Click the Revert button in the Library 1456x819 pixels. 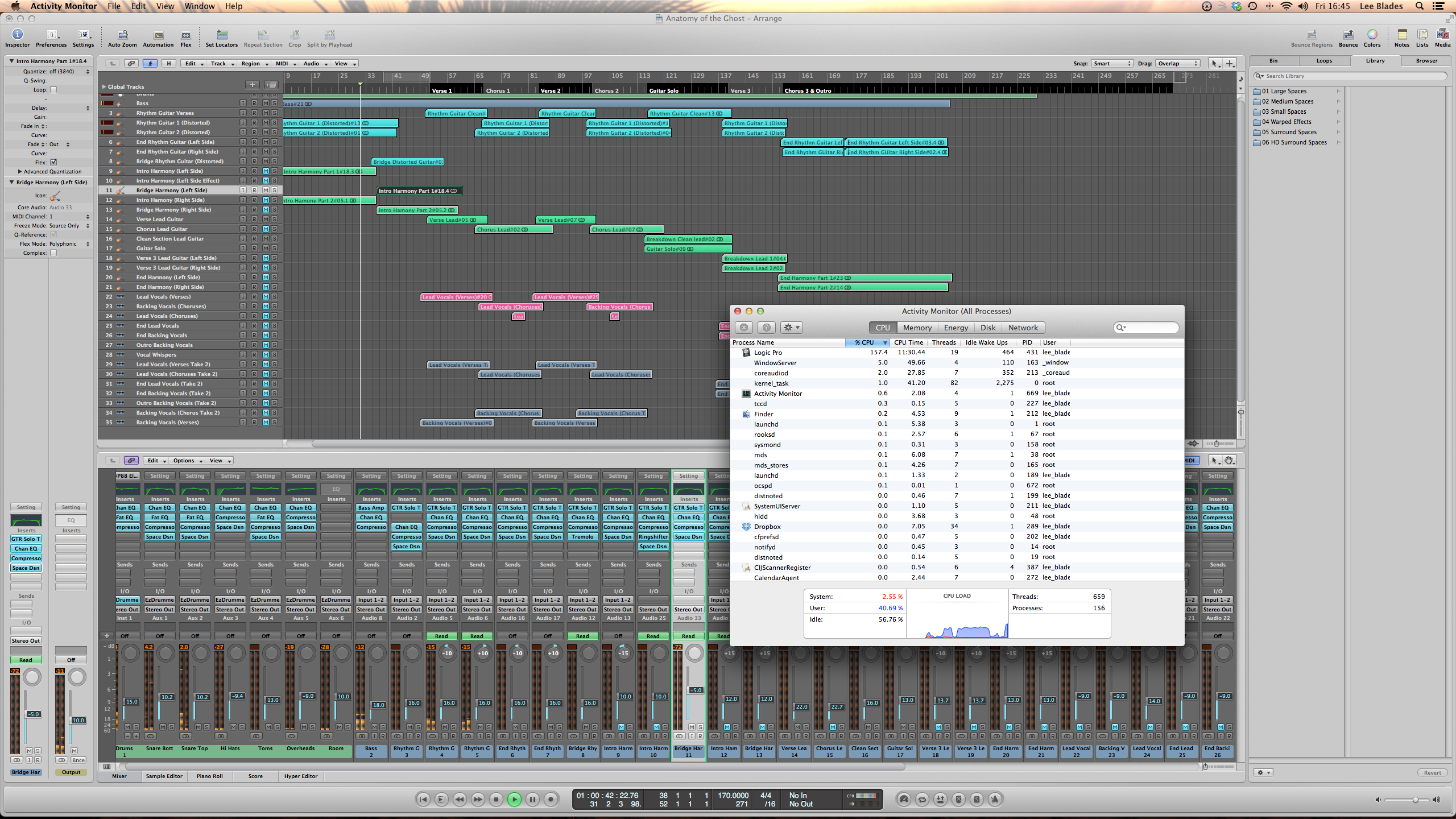(x=1432, y=772)
